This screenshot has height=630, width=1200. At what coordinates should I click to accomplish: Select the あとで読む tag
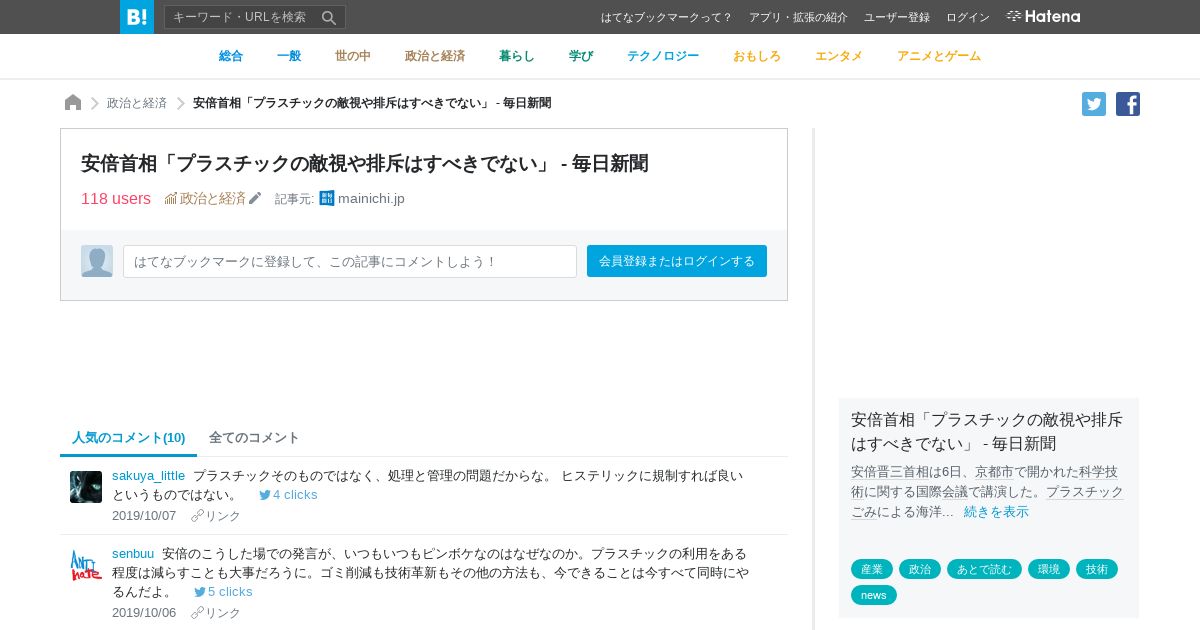pyautogui.click(x=984, y=569)
